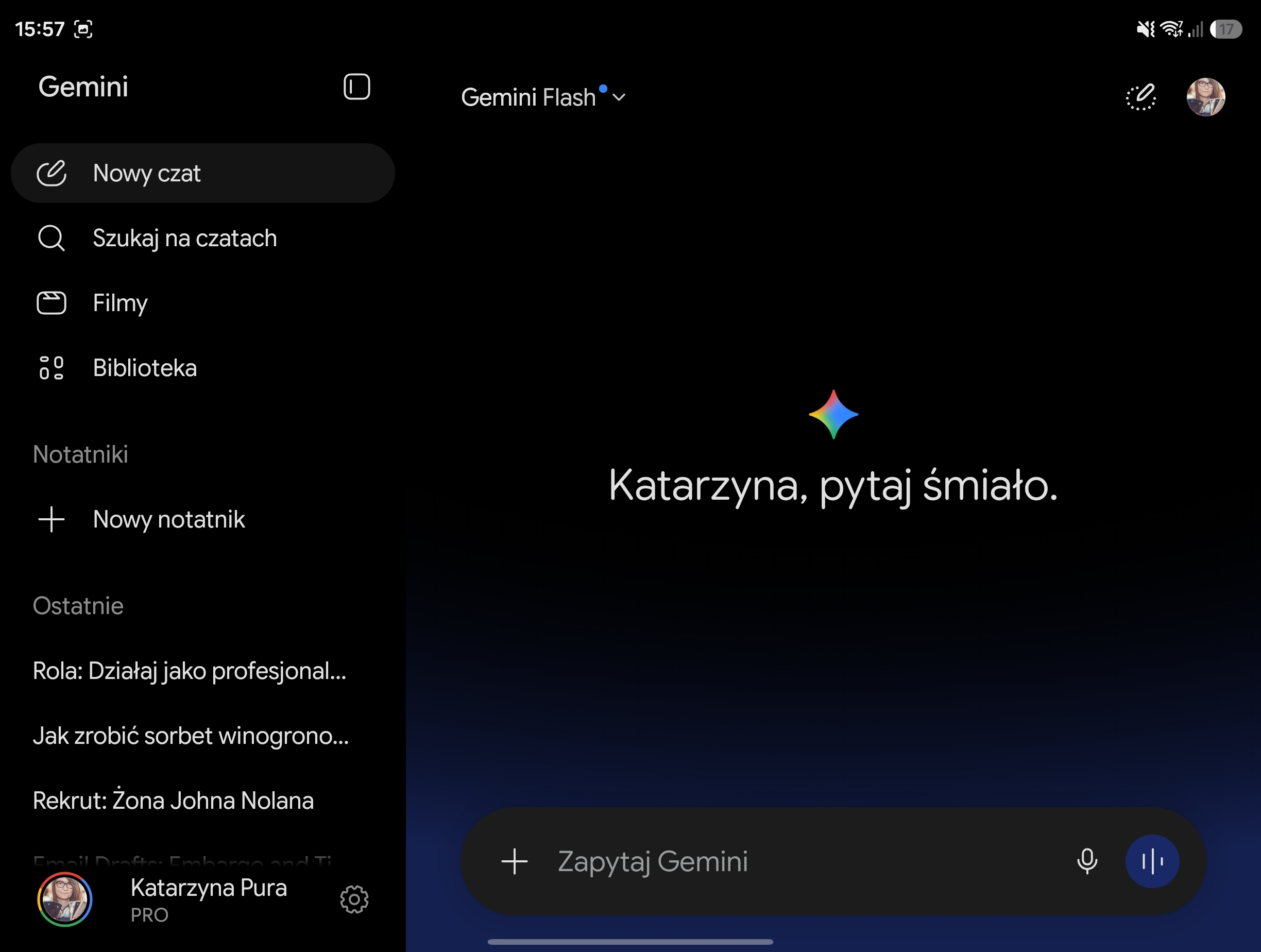Tap the battery indicator showing 17
The image size is (1261, 952).
pyautogui.click(x=1225, y=29)
